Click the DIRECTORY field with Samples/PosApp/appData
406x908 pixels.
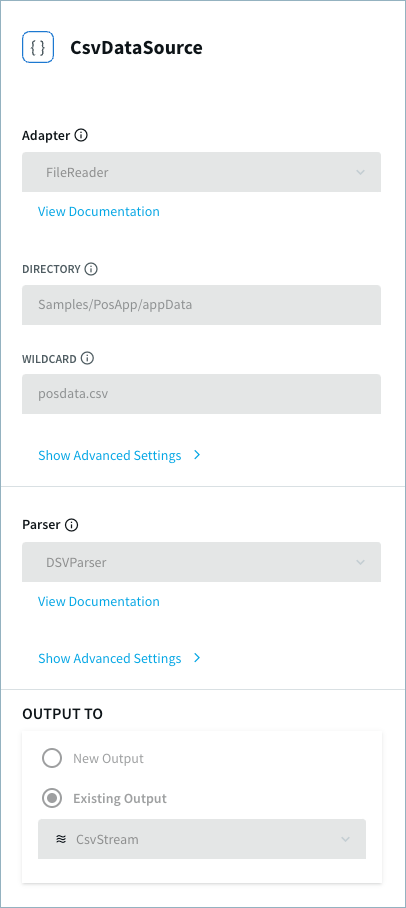point(202,305)
